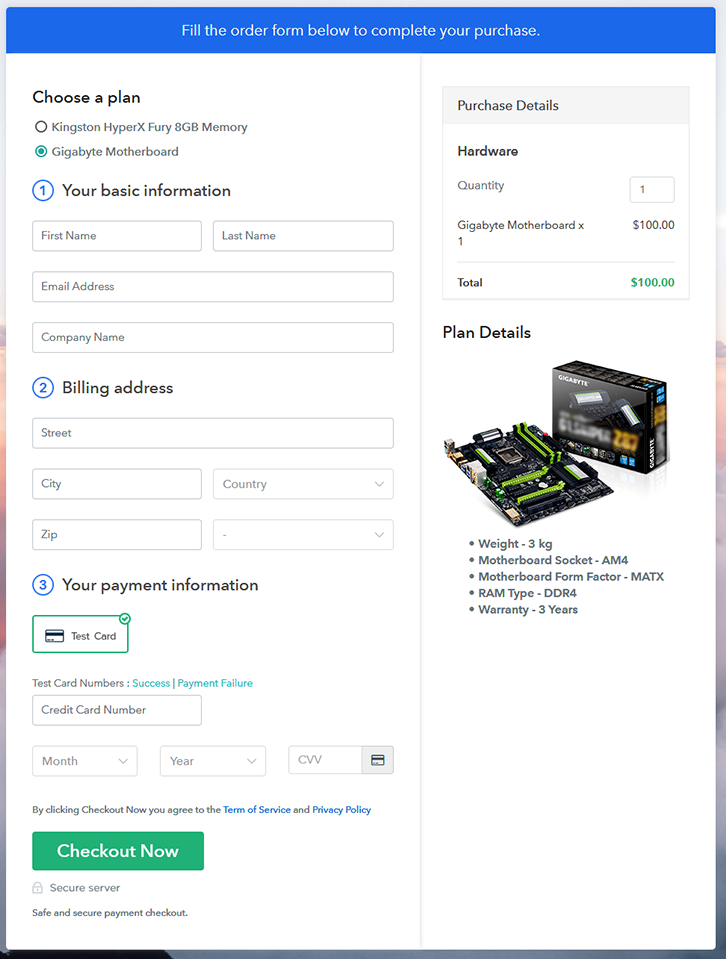Click the credit card icon in Test Card

click(x=54, y=636)
